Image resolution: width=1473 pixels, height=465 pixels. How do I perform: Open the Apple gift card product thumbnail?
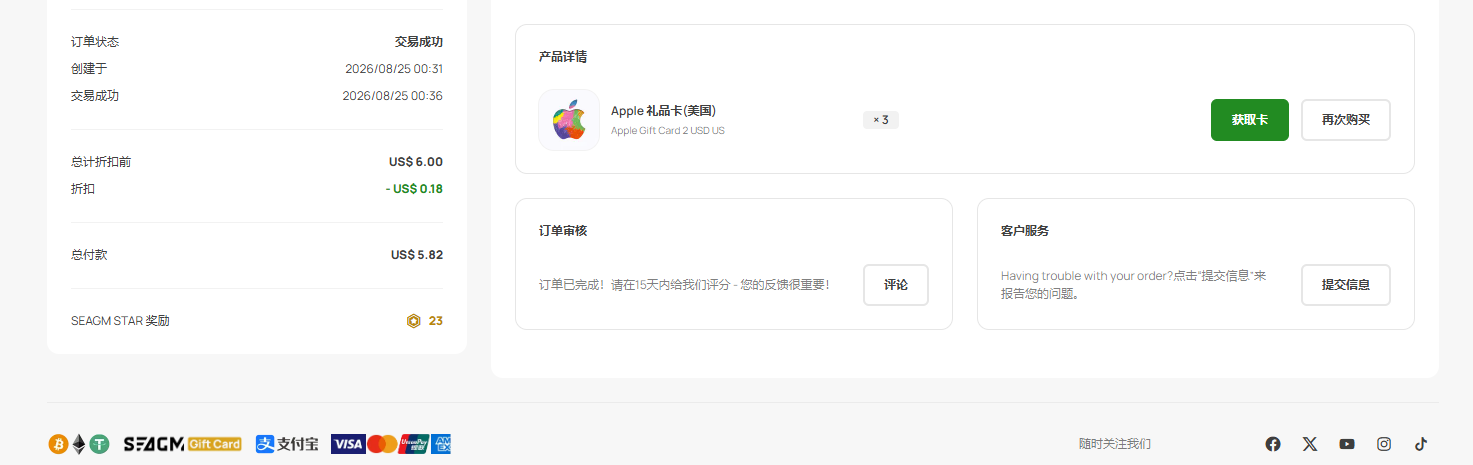(x=569, y=120)
